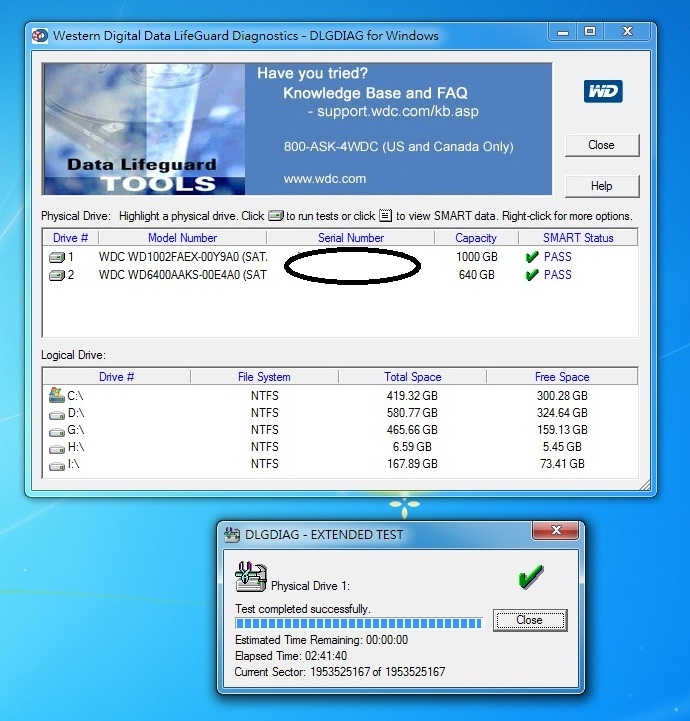Select physical drive 2 disk icon
The height and width of the screenshot is (721, 690).
click(57, 275)
